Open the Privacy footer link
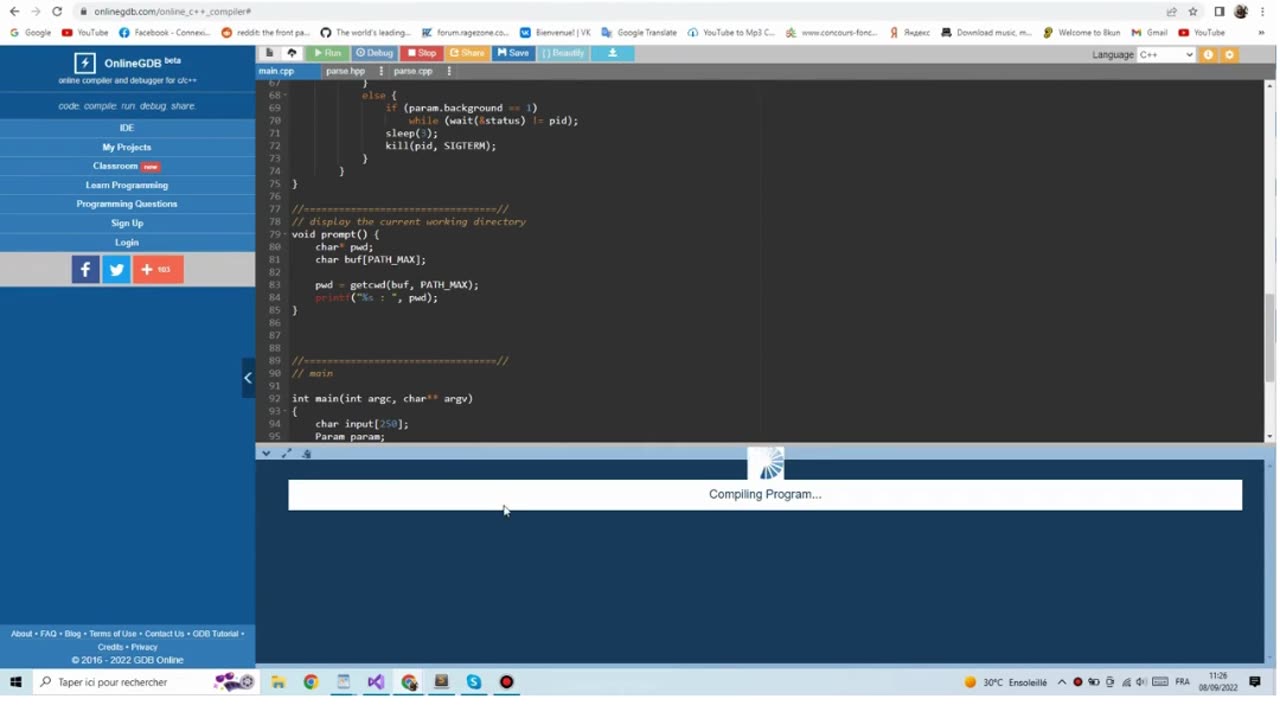1280x720 pixels. pos(144,647)
